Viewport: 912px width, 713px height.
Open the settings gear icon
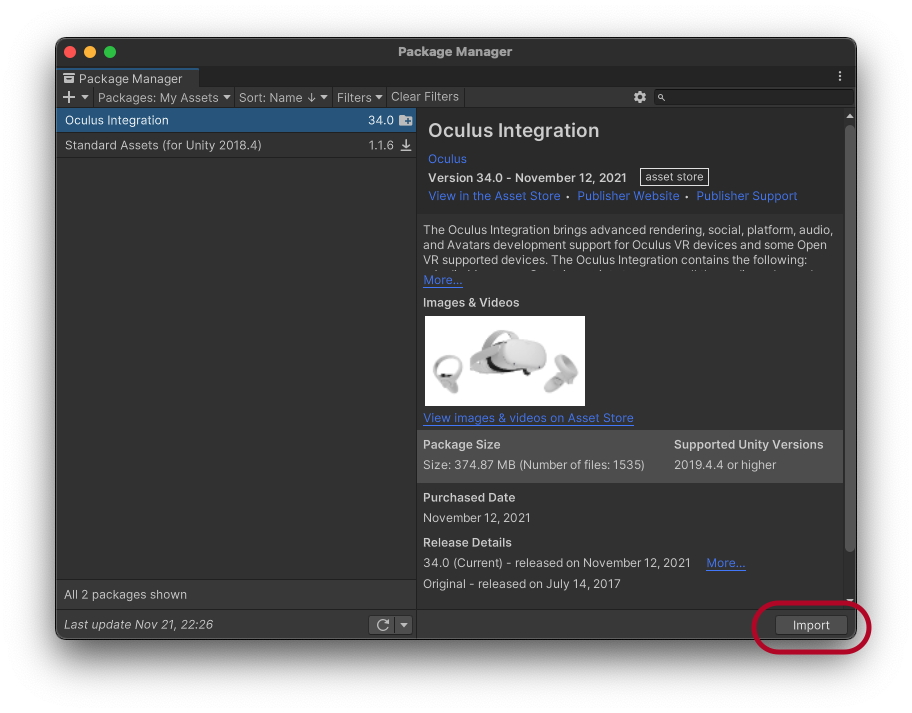click(640, 97)
